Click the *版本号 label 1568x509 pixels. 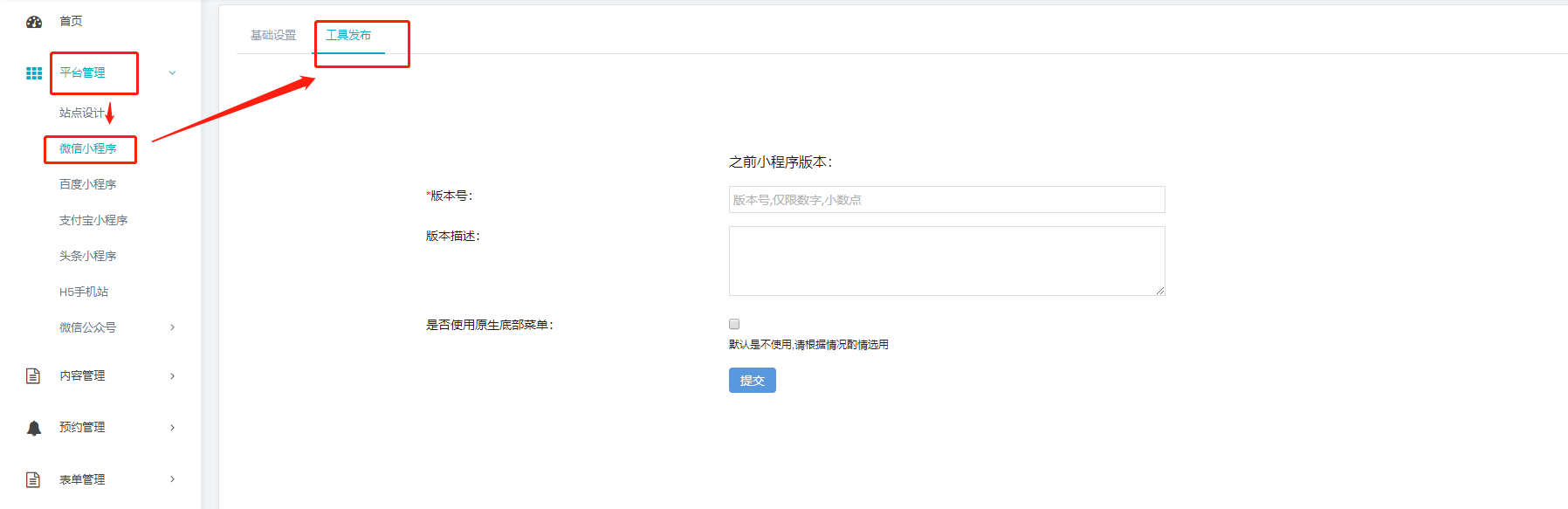tap(450, 196)
